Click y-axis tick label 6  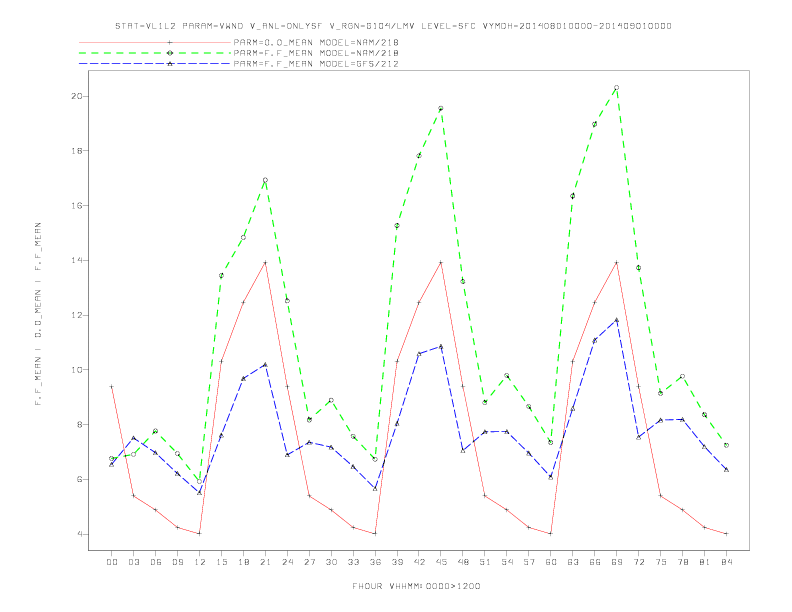(80, 479)
